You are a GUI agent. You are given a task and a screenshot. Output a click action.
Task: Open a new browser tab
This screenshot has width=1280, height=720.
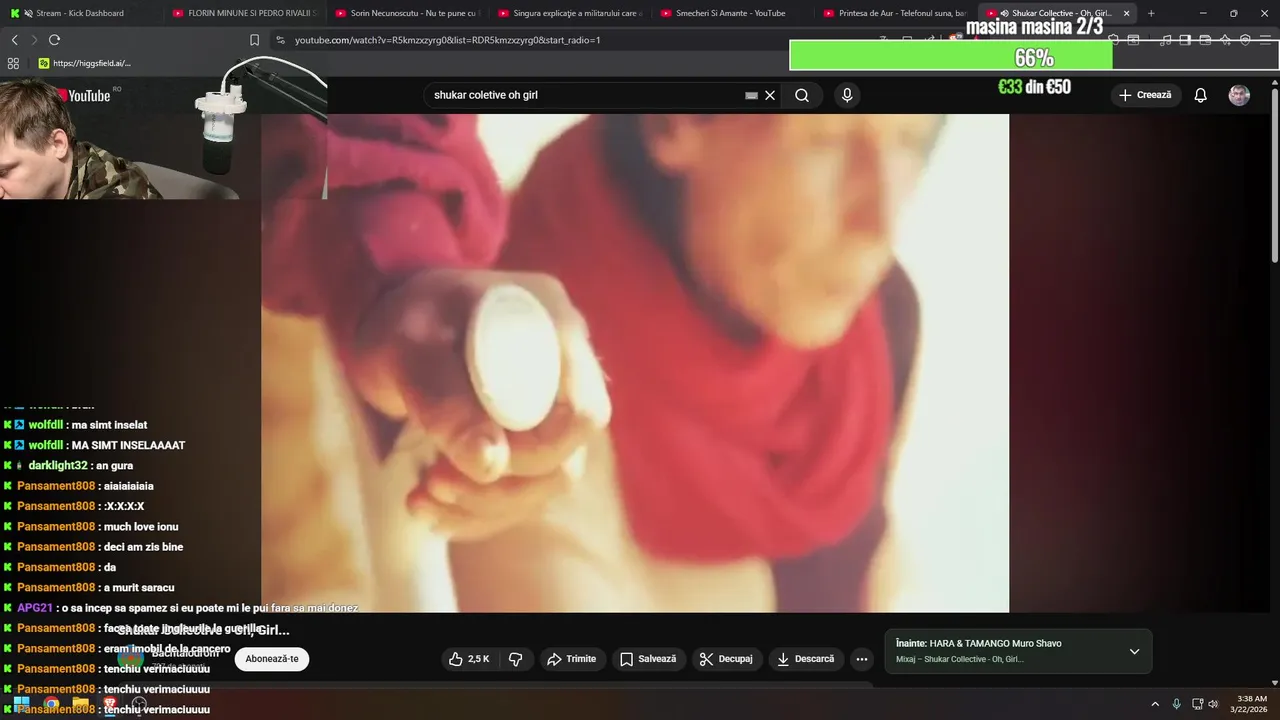1151,13
